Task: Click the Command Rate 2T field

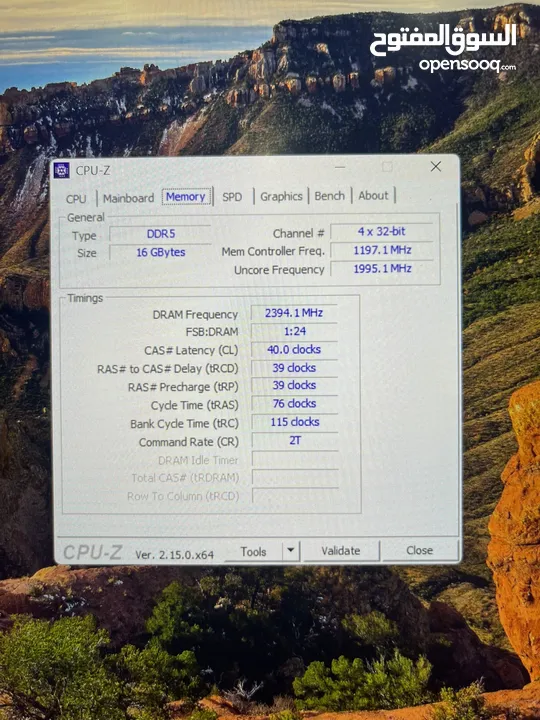Action: (294, 441)
